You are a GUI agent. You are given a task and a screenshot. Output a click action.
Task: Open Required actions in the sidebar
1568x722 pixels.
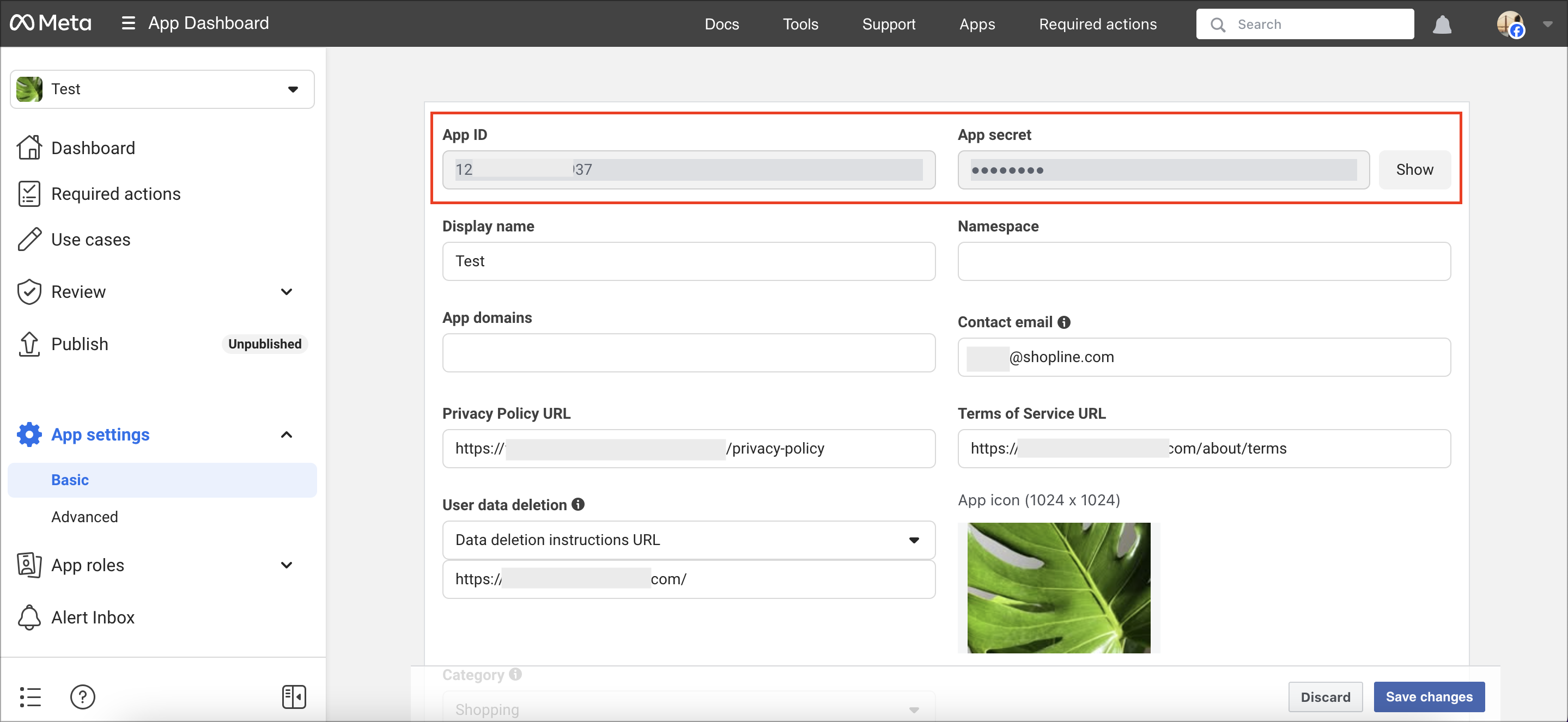tap(116, 194)
